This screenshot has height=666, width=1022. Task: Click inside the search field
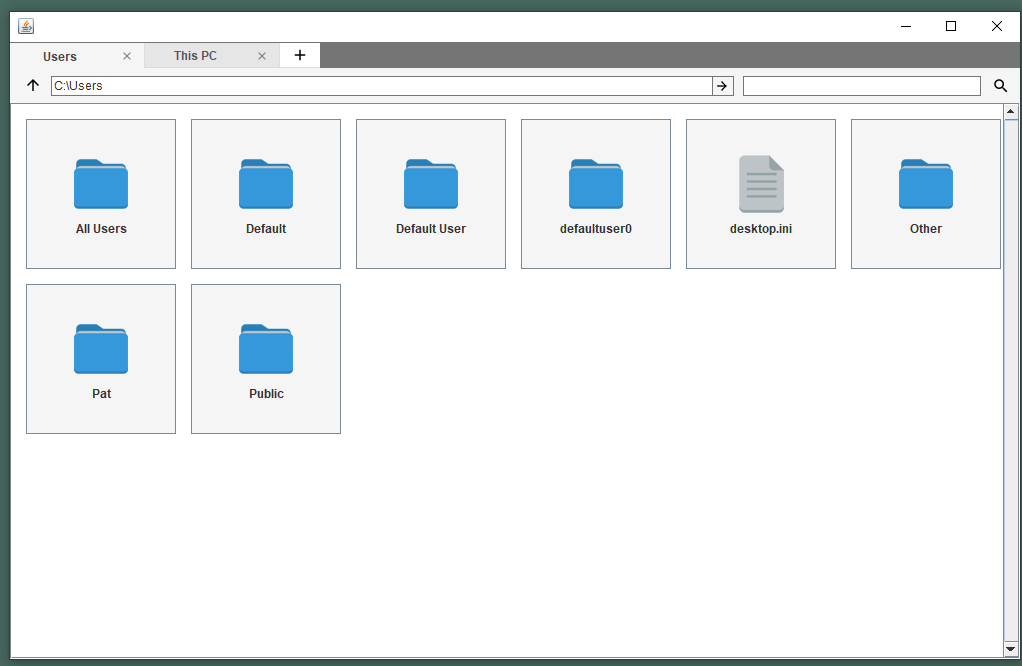(861, 85)
